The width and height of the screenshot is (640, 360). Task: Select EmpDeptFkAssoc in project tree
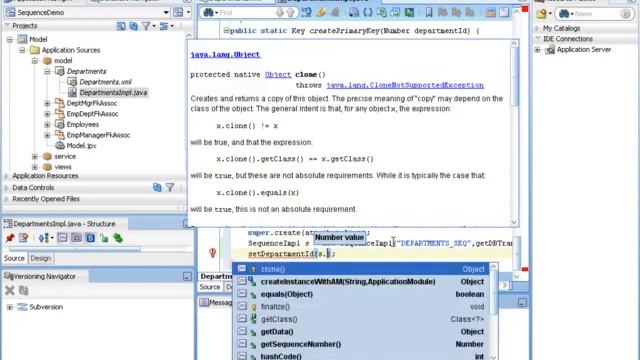tap(92, 114)
